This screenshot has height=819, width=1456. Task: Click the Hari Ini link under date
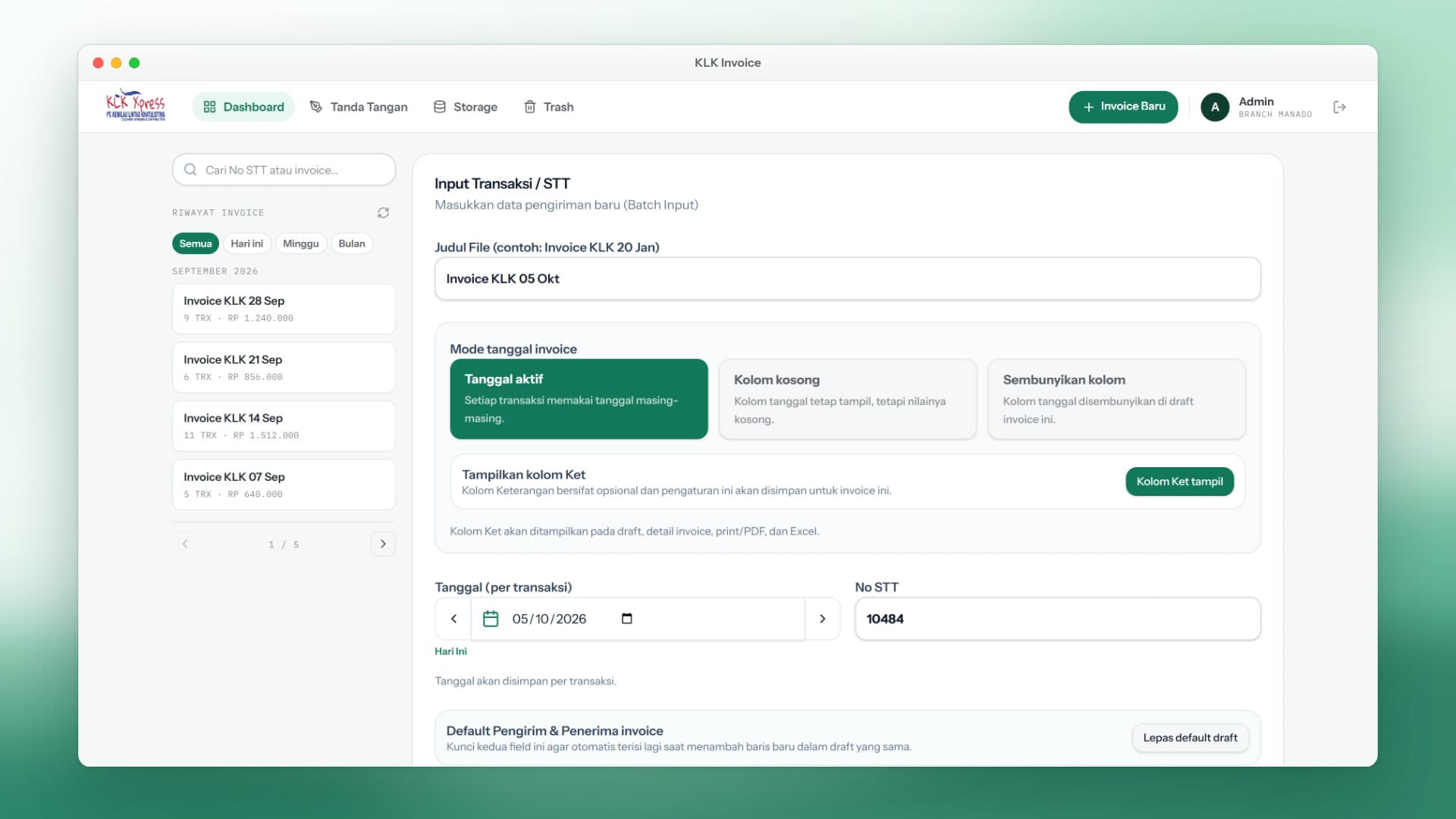point(450,651)
